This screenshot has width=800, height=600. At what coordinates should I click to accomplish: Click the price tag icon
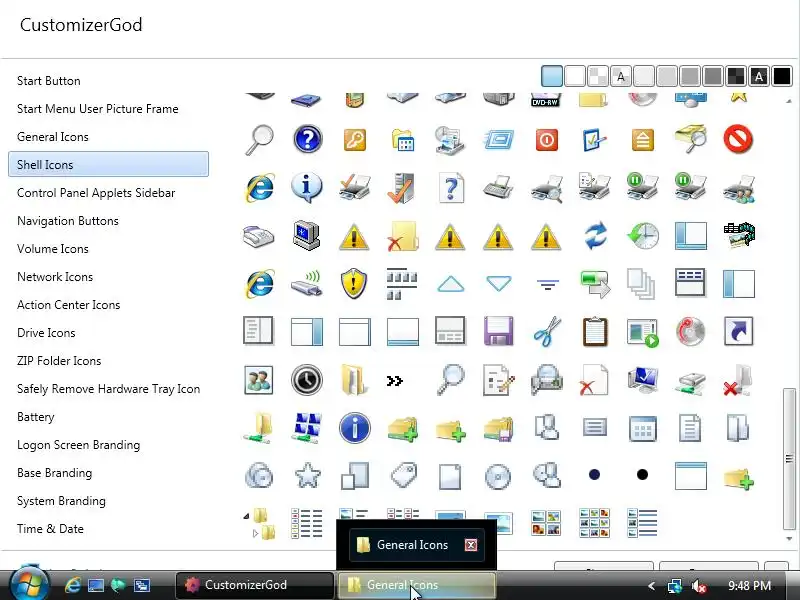404,475
